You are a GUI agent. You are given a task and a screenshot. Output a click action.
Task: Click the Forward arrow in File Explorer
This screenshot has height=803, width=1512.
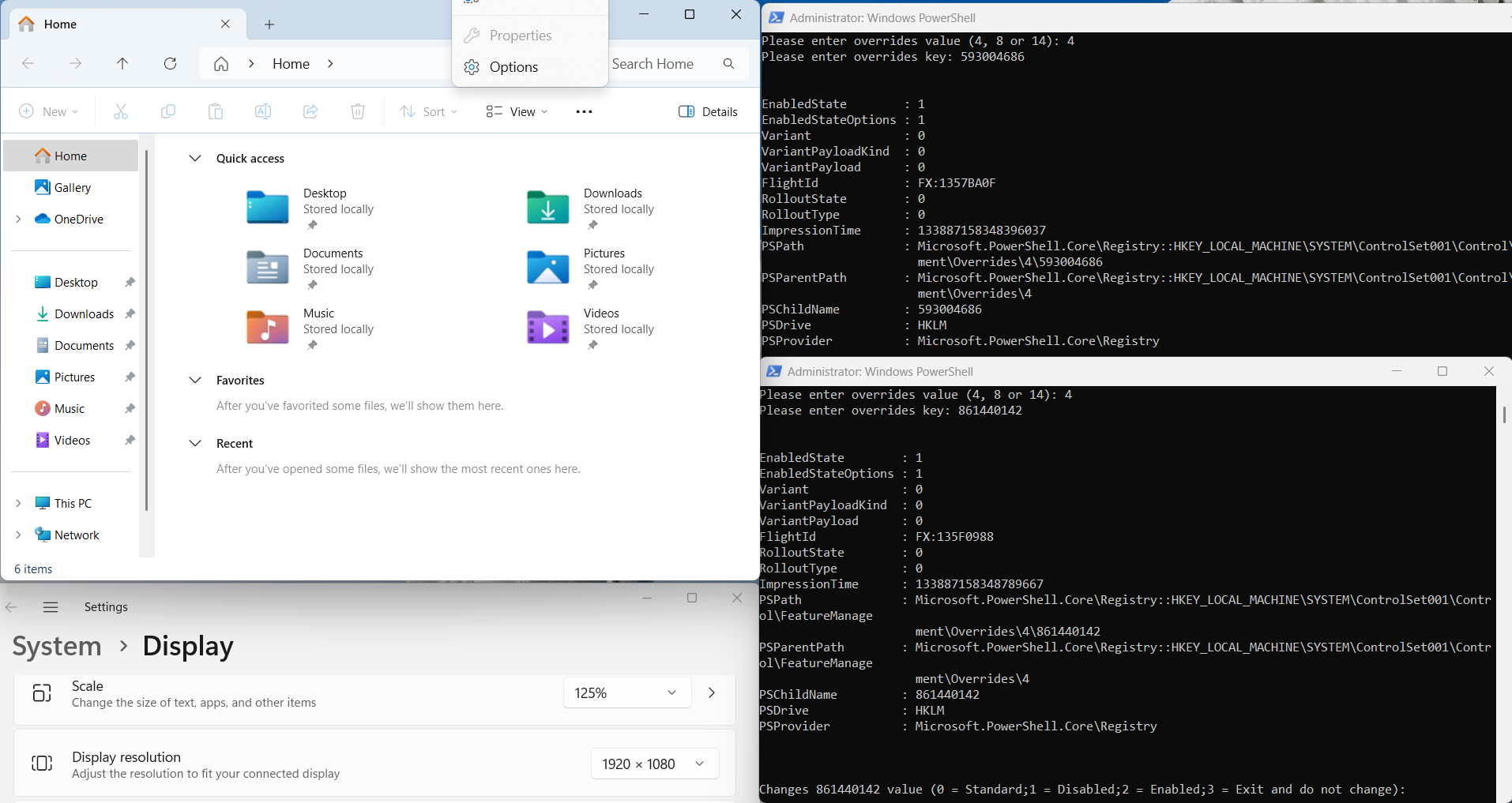pos(76,64)
